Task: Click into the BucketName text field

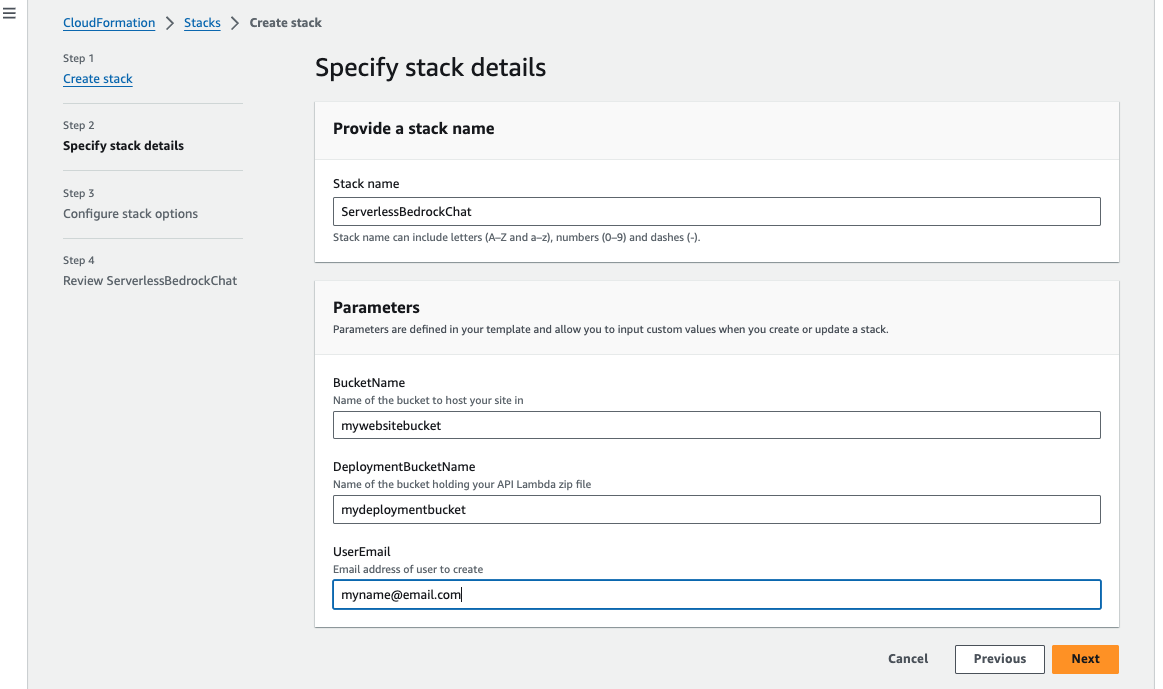Action: pyautogui.click(x=716, y=425)
